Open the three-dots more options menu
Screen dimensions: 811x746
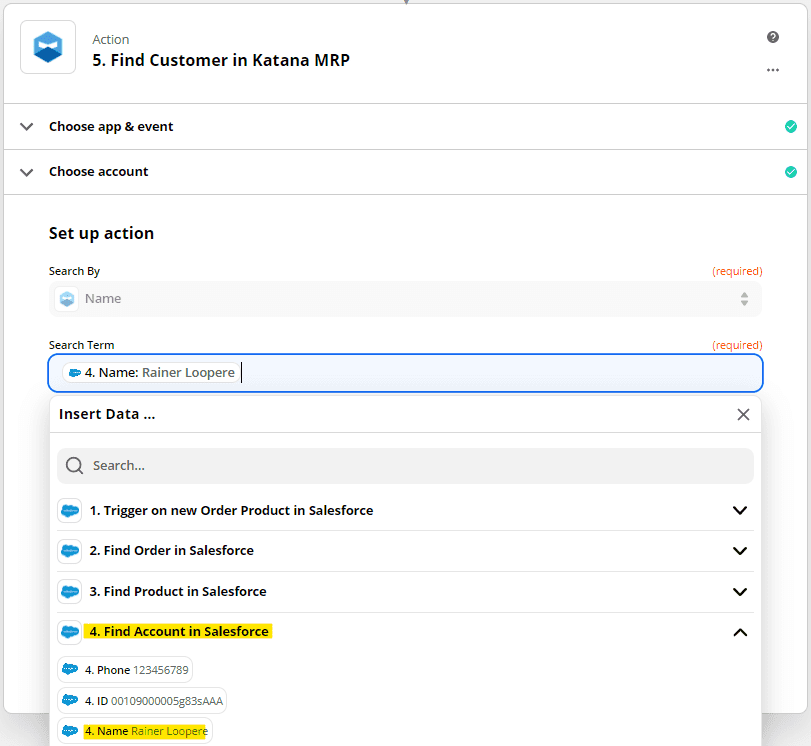tap(773, 70)
